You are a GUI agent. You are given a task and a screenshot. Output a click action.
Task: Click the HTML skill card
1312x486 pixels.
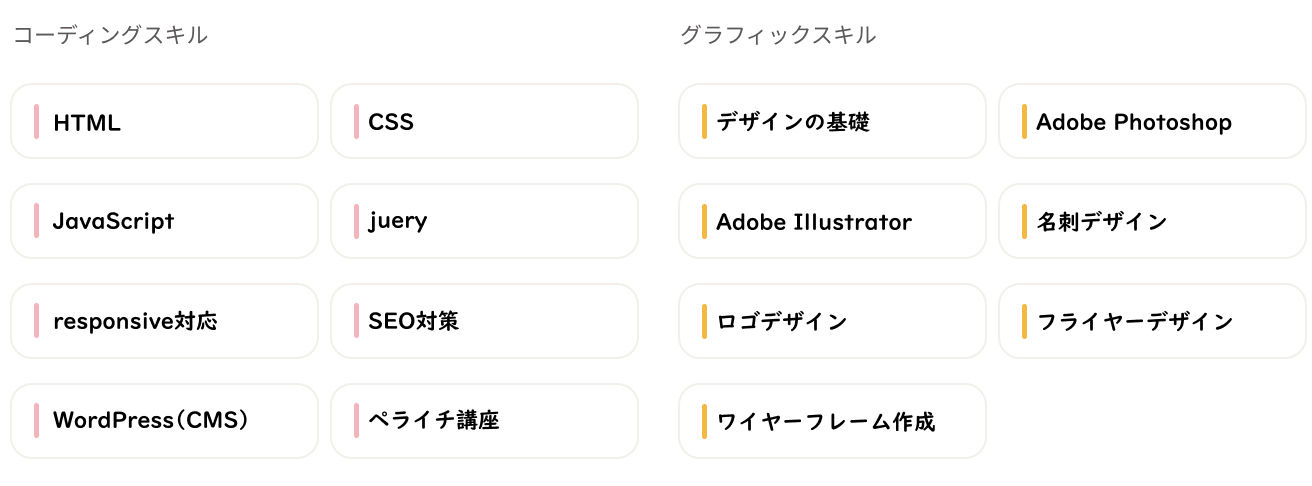click(x=164, y=122)
